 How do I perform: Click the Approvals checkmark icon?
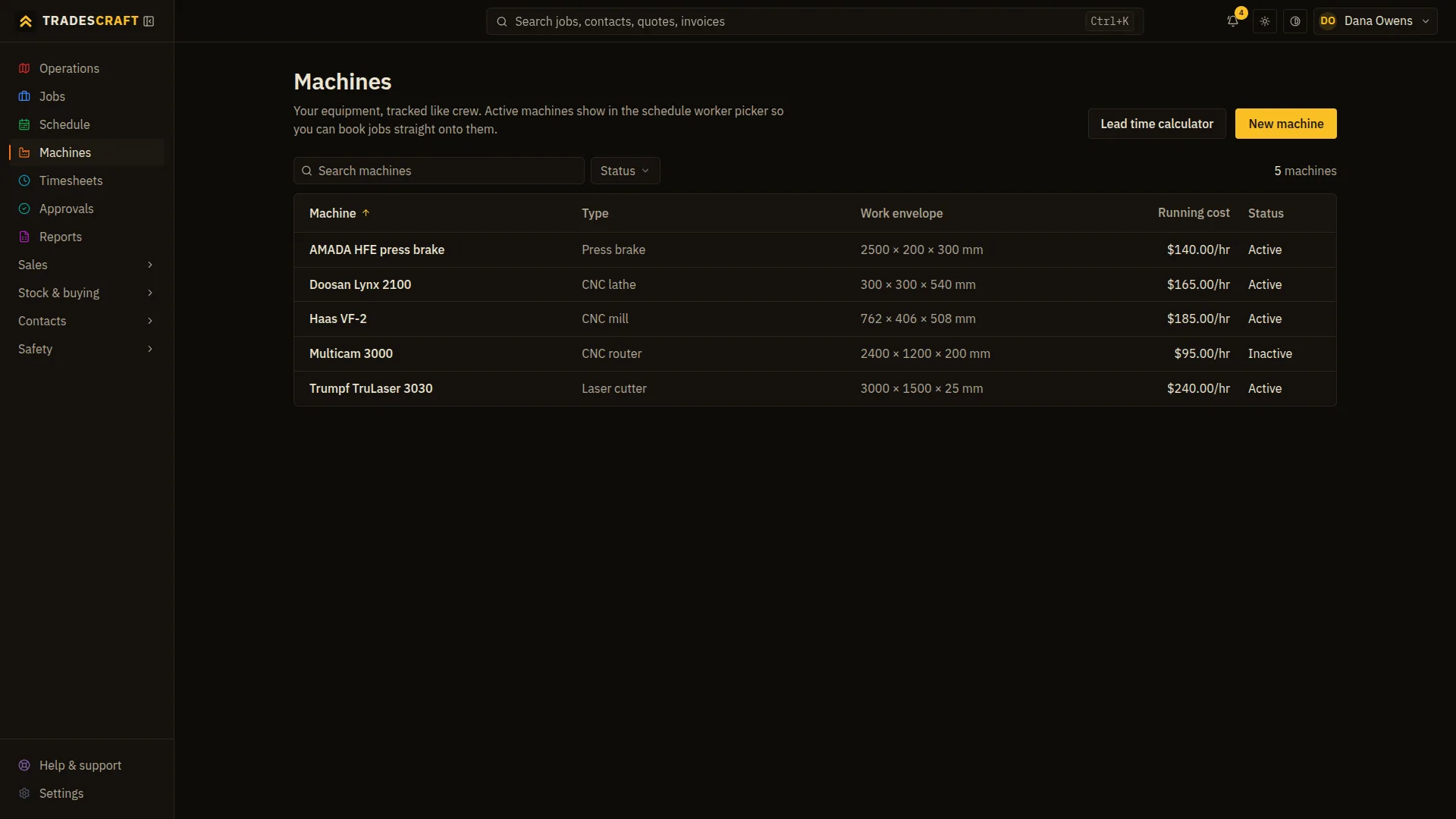pyautogui.click(x=24, y=209)
